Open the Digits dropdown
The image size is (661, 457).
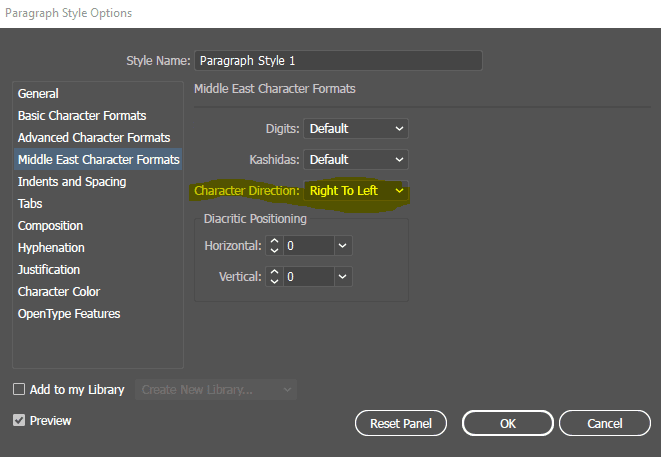click(x=356, y=128)
